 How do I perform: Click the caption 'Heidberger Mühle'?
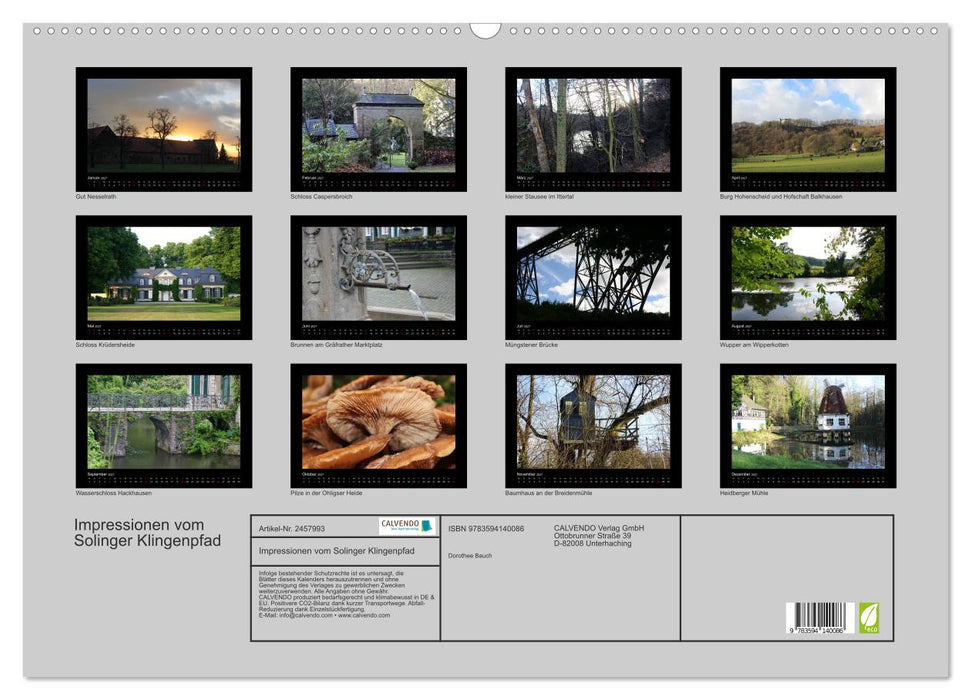click(x=744, y=493)
